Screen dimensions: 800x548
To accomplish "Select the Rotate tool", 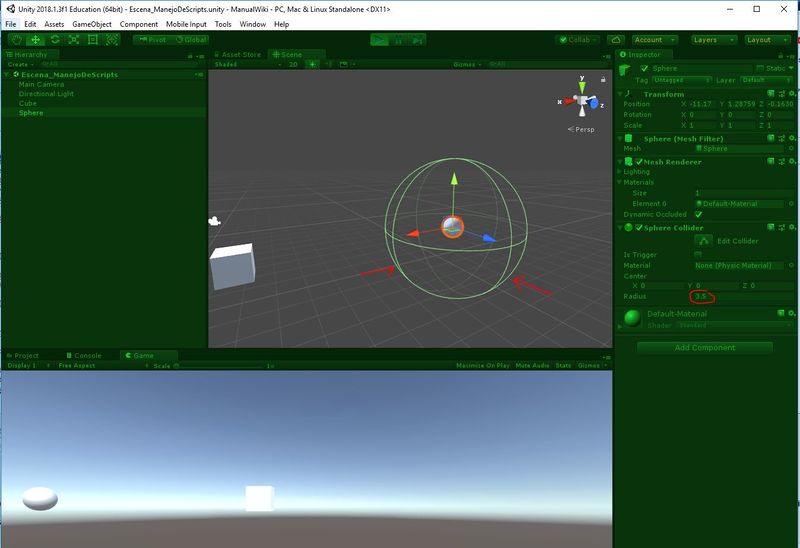I will [x=55, y=40].
